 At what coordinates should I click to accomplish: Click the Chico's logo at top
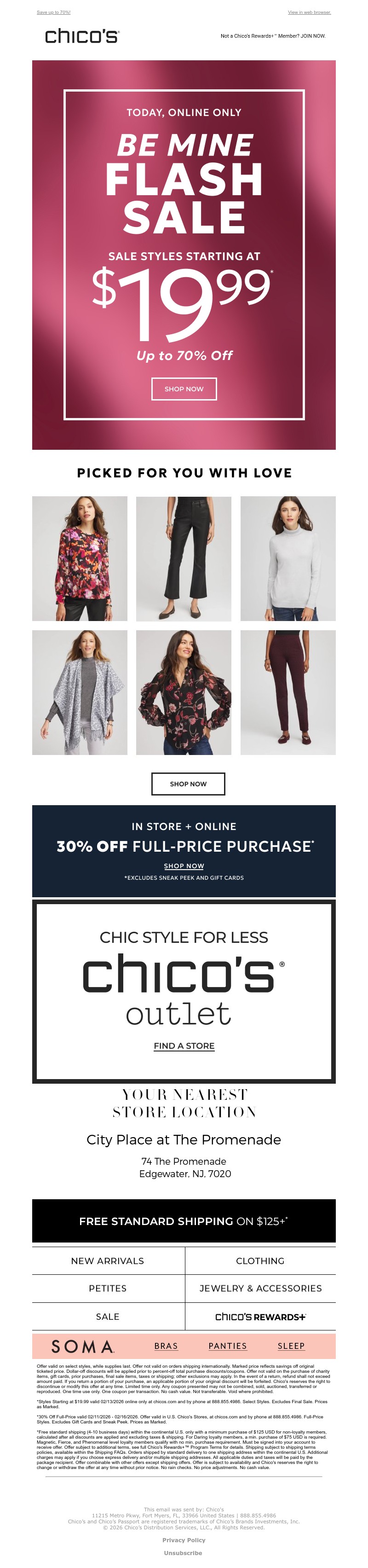[81, 36]
